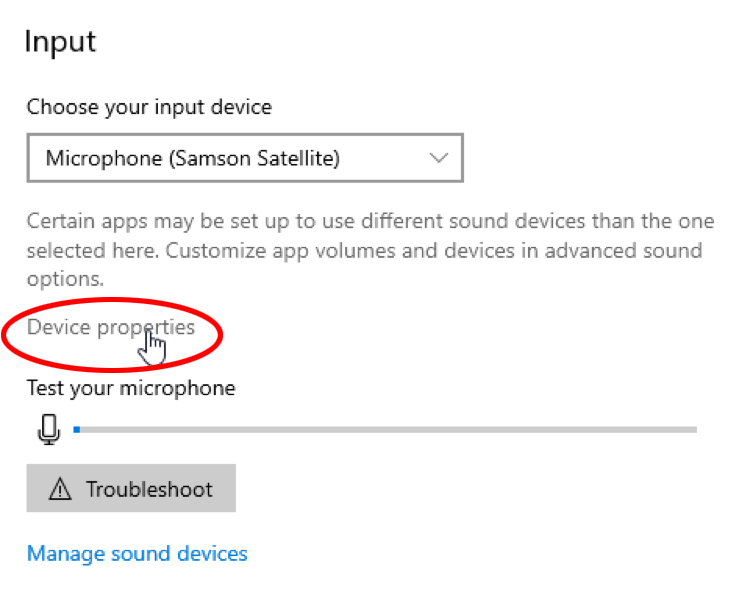Click the word 'Troubleshoot' on the button
Image resolution: width=737 pixels, height=591 pixels.
coord(149,489)
